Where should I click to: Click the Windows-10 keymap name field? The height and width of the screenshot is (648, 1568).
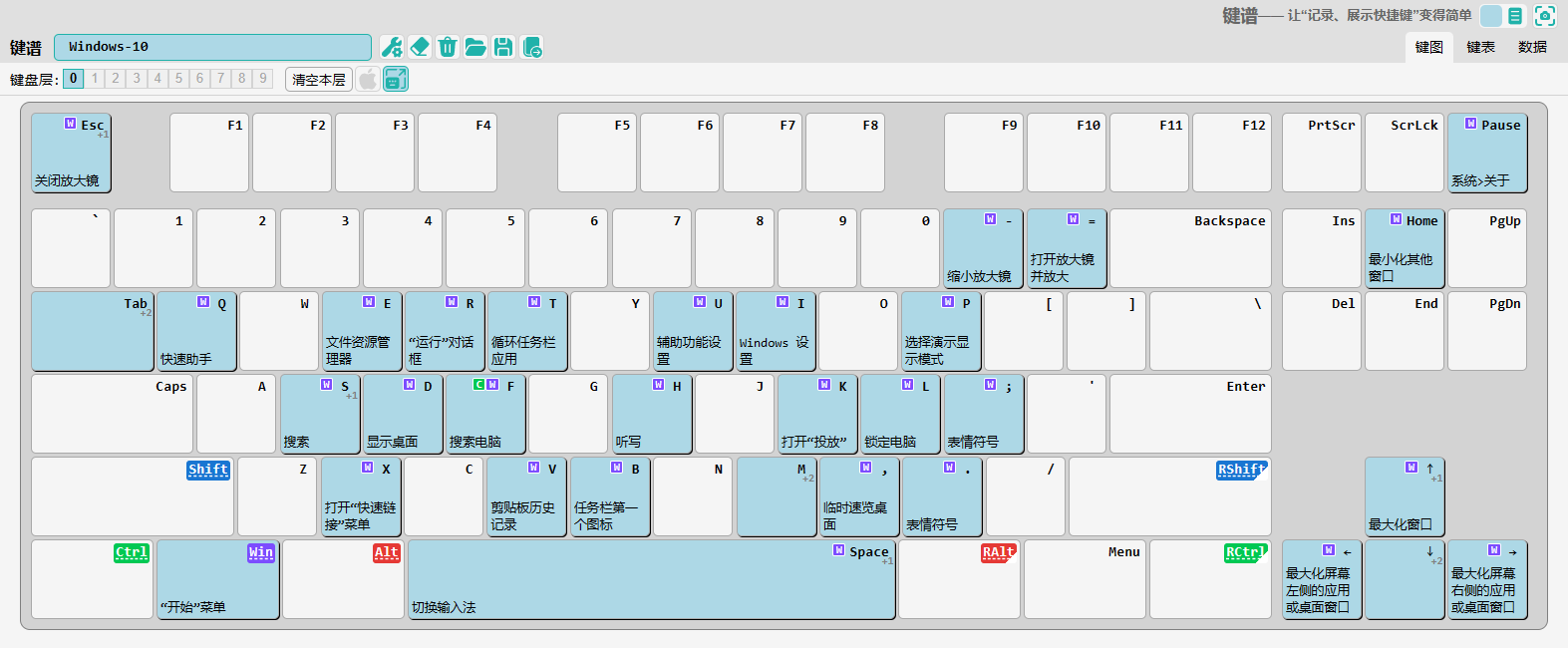(x=212, y=47)
